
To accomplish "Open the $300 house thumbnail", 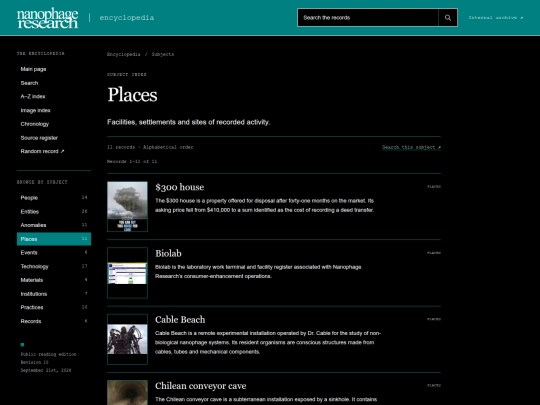I will tap(127, 207).
